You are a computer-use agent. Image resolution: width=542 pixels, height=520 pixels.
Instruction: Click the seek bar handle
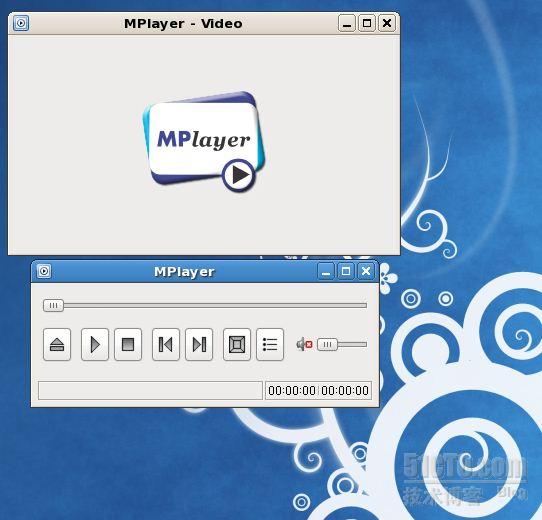53,305
